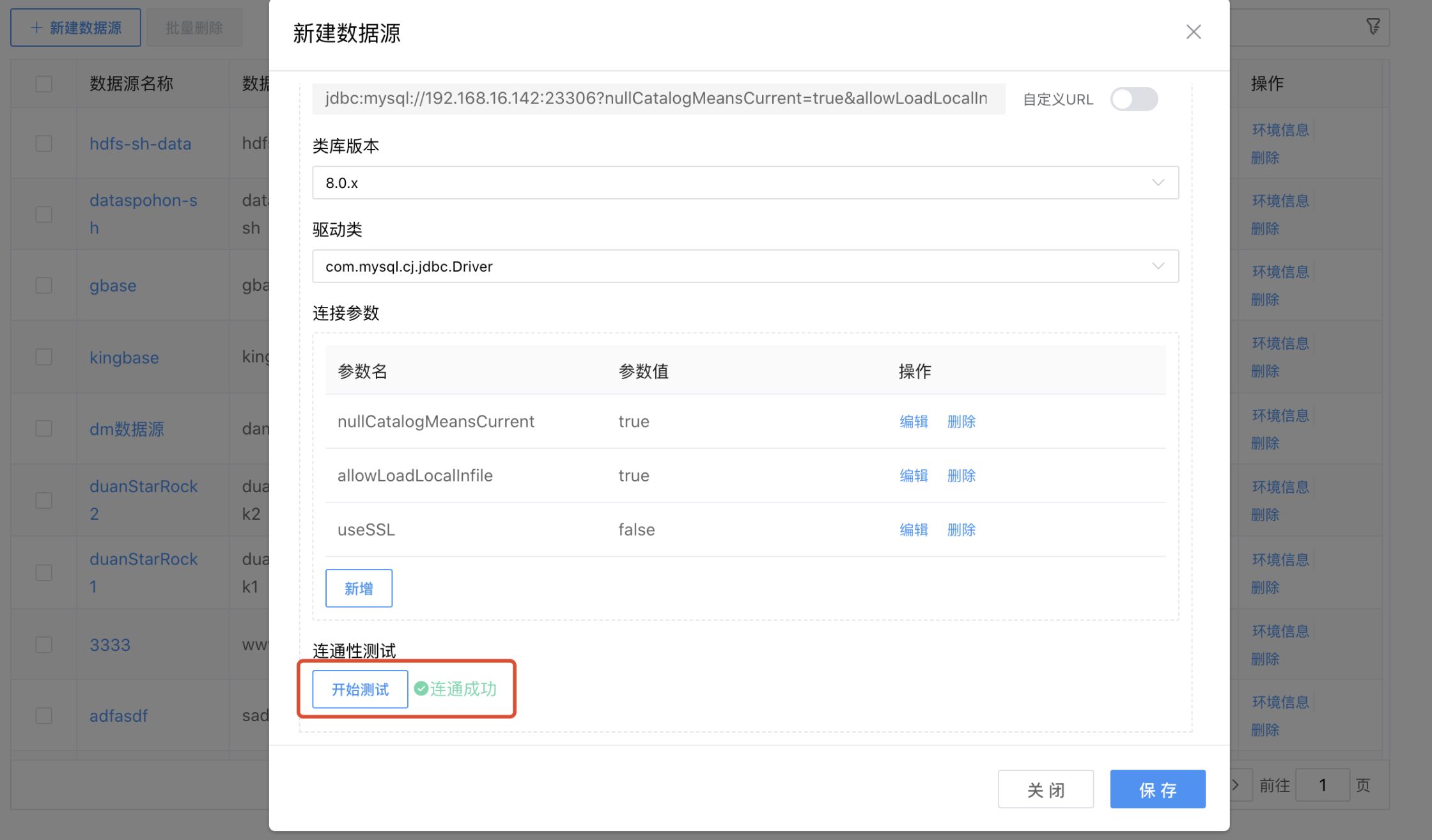Click the filter funnel icon top right

click(x=1373, y=26)
